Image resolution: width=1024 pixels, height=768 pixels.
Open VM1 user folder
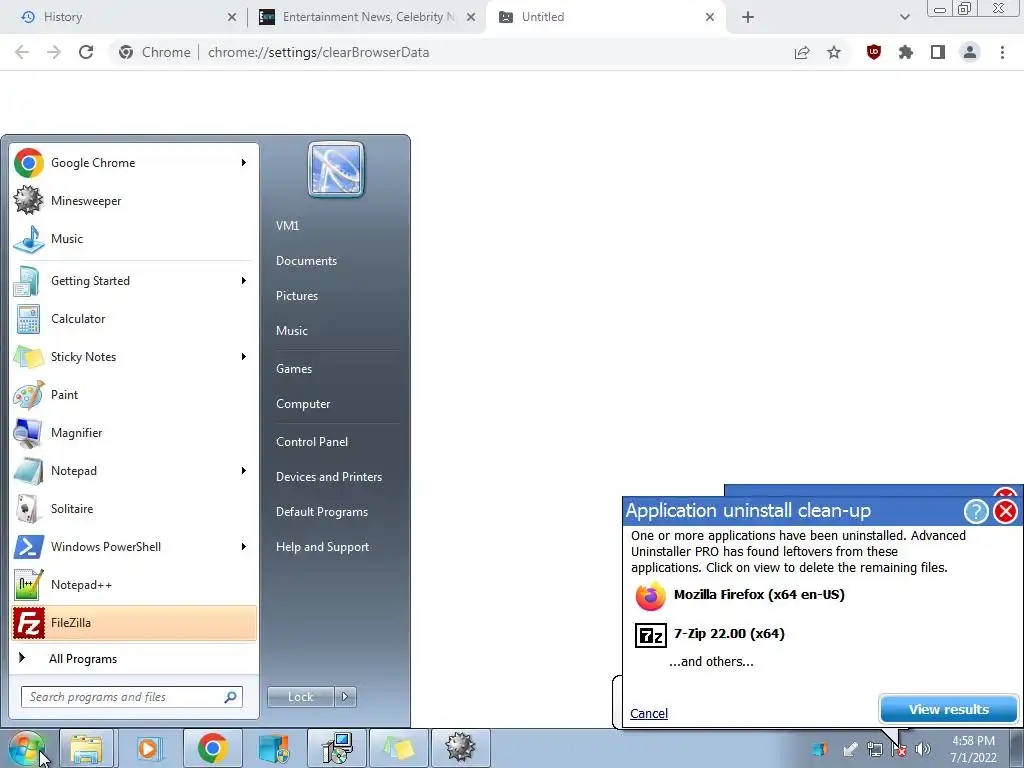click(287, 225)
